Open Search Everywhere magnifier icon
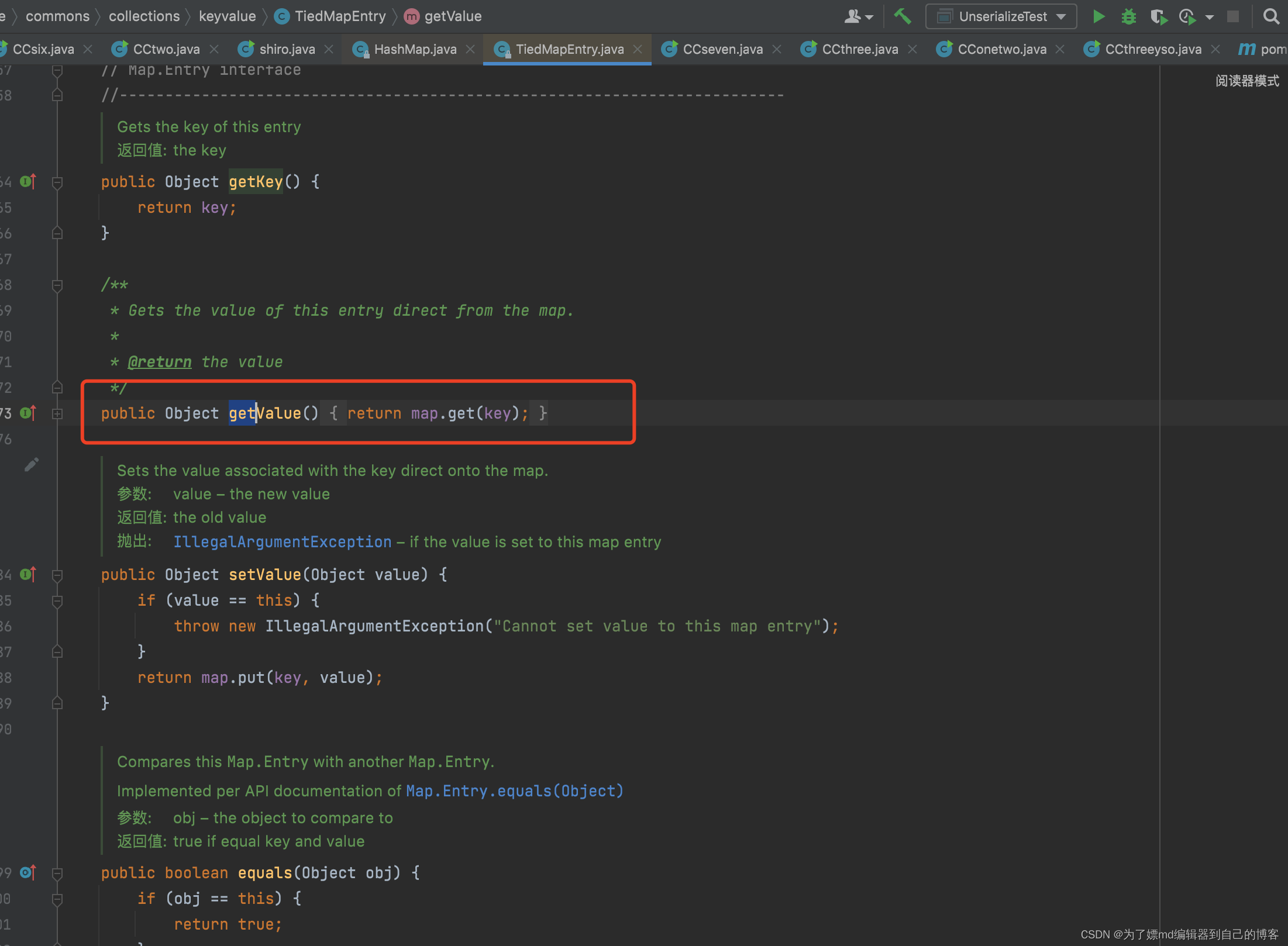Image resolution: width=1288 pixels, height=946 pixels. point(1271,16)
